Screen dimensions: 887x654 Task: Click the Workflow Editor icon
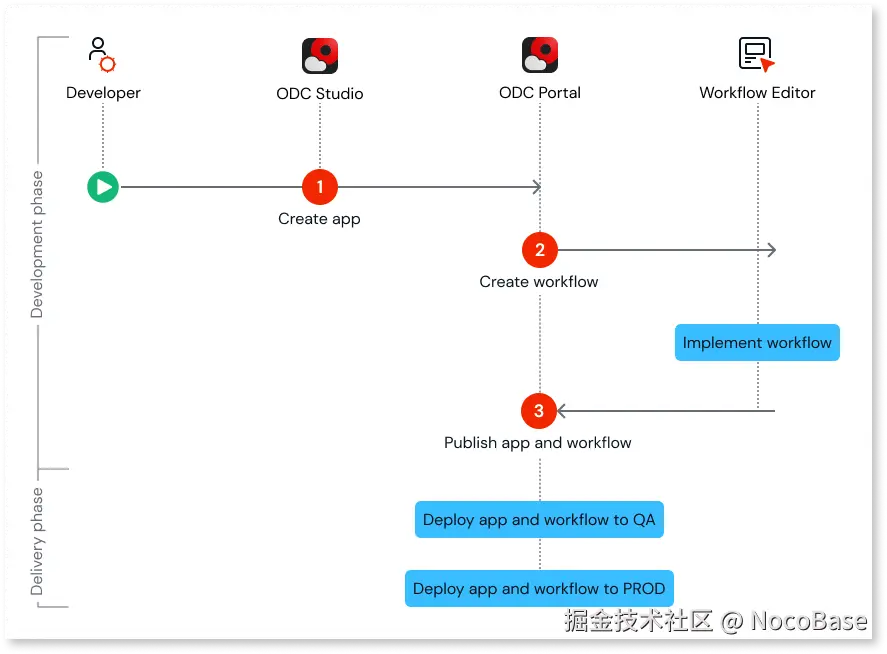(755, 52)
